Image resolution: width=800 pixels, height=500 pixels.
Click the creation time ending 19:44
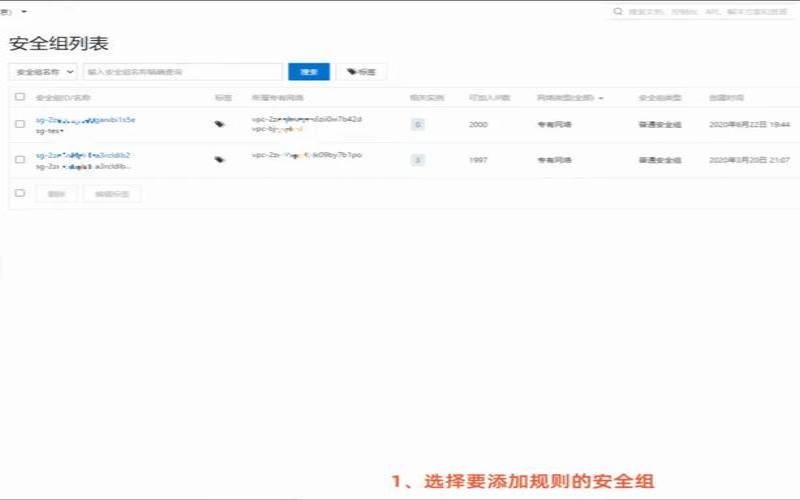click(x=749, y=124)
